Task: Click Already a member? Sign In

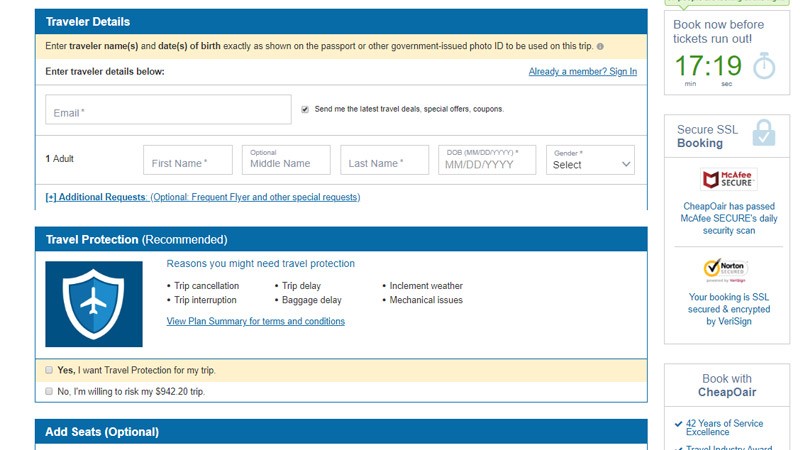Action: [x=582, y=72]
